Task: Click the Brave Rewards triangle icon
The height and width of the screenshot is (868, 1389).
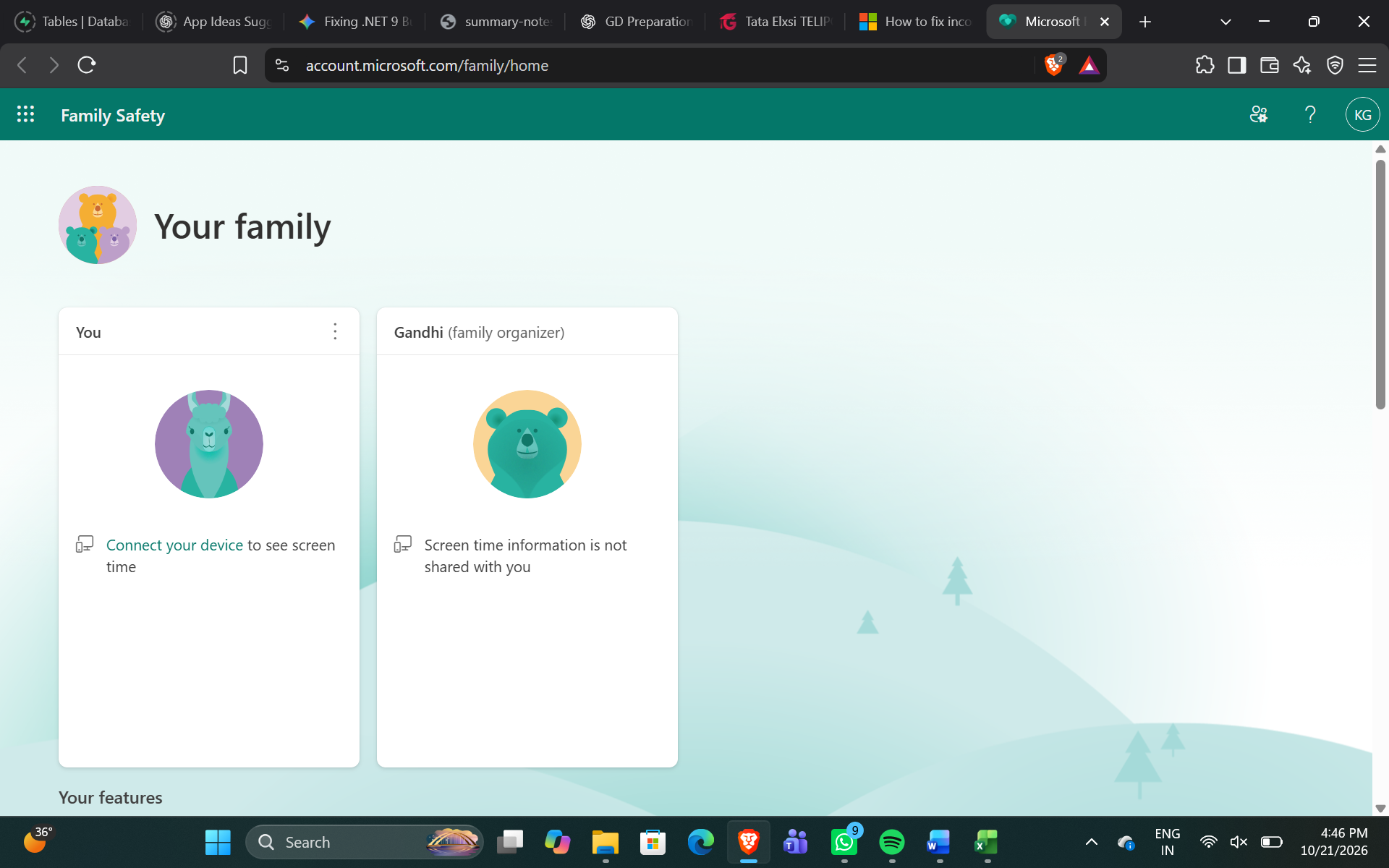Action: pyautogui.click(x=1089, y=65)
